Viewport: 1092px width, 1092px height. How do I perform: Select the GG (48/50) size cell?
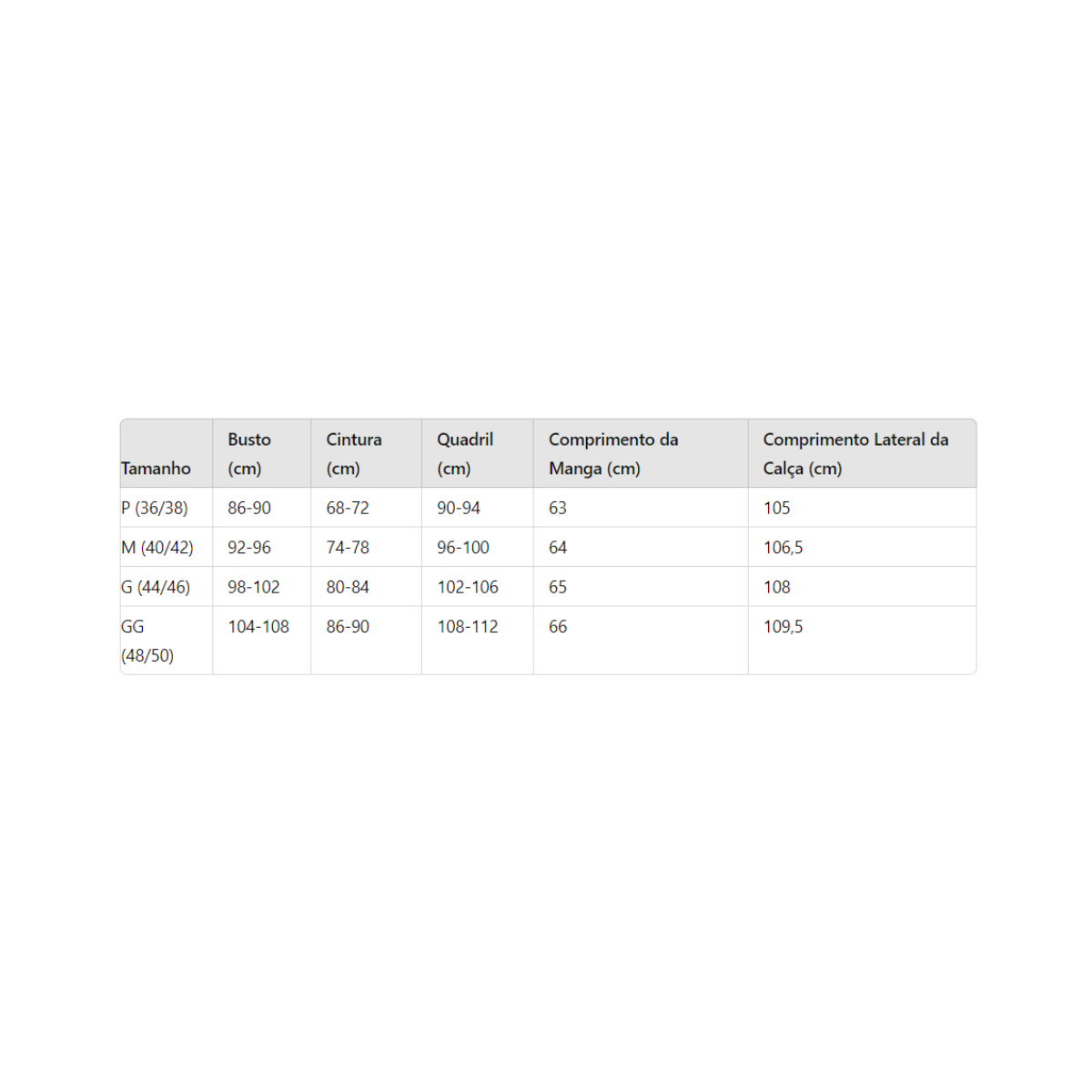pyautogui.click(x=147, y=641)
